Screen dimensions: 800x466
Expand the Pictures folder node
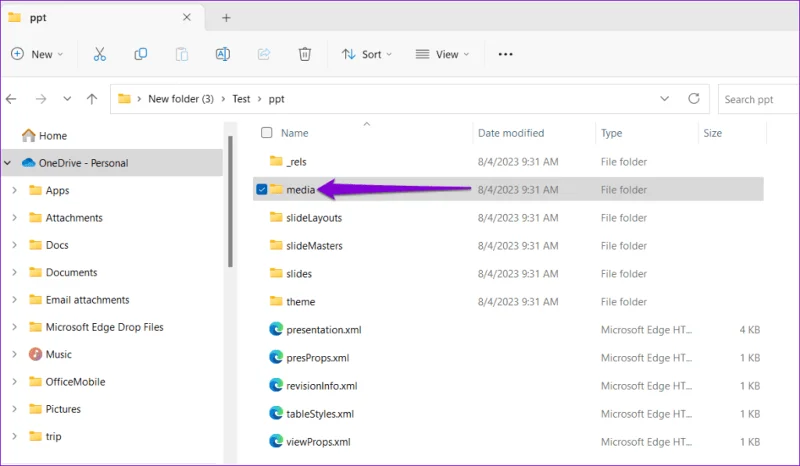pyautogui.click(x=14, y=409)
